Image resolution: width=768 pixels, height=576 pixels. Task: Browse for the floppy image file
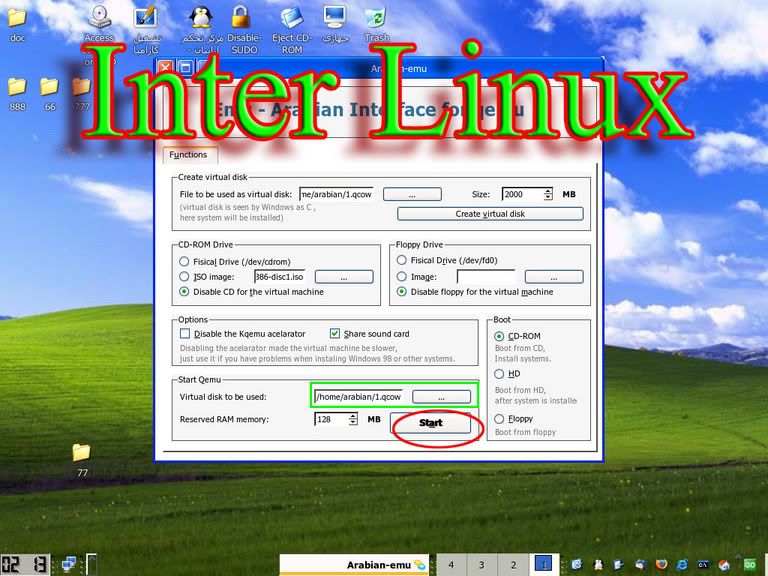tap(554, 277)
